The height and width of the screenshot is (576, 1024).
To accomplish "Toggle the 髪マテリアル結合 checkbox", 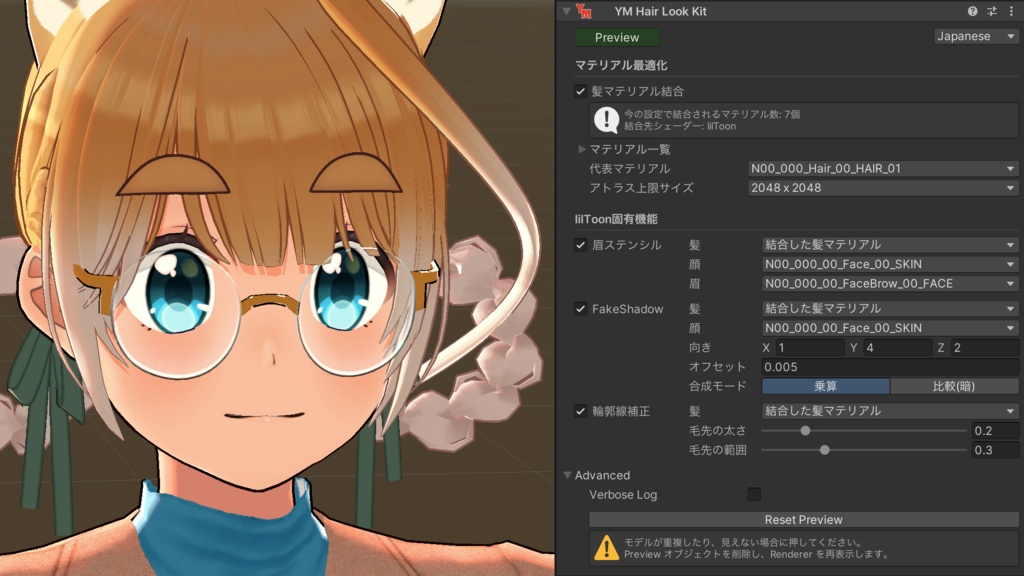I will 581,91.
